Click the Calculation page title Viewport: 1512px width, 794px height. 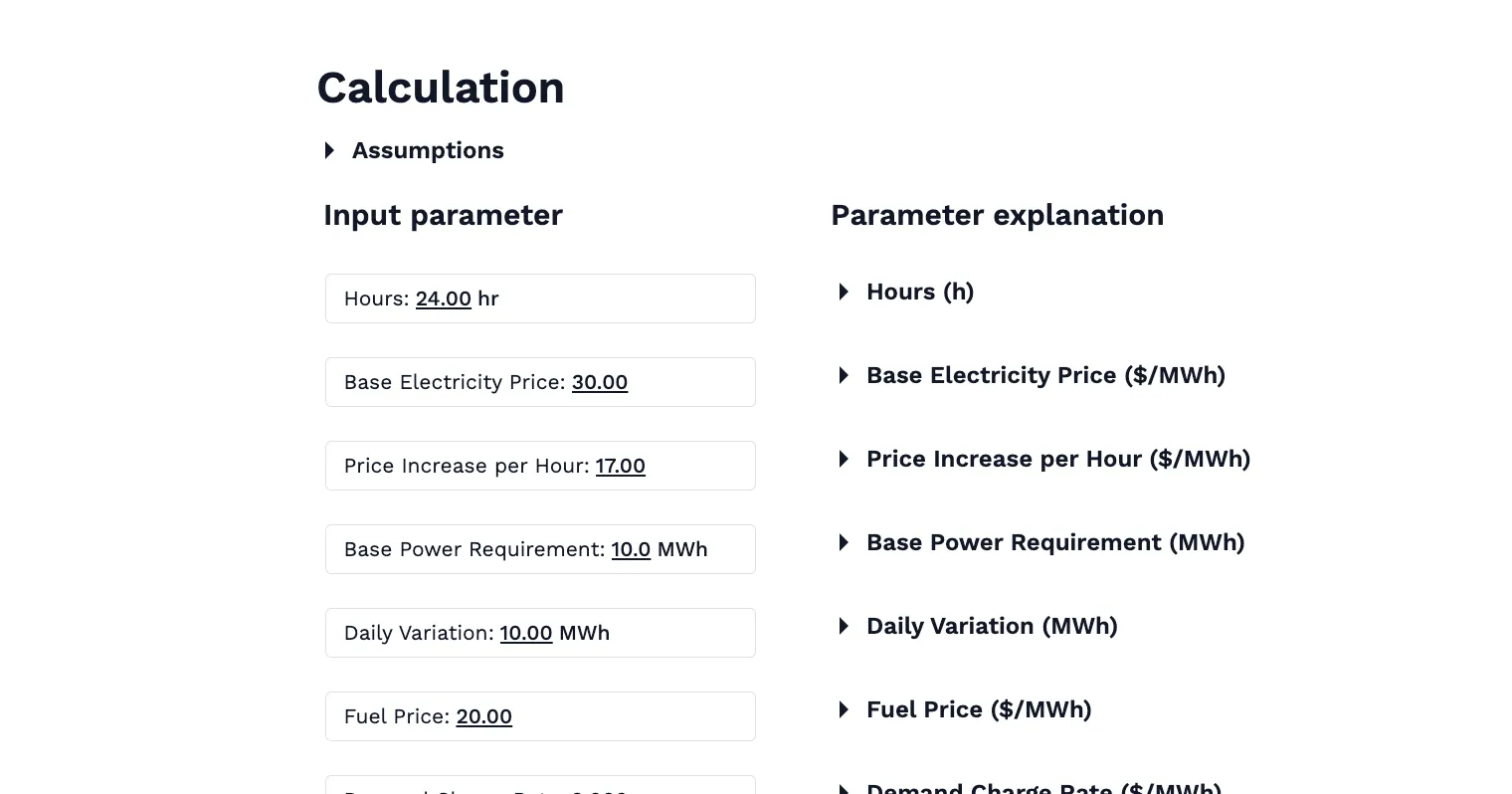(441, 88)
